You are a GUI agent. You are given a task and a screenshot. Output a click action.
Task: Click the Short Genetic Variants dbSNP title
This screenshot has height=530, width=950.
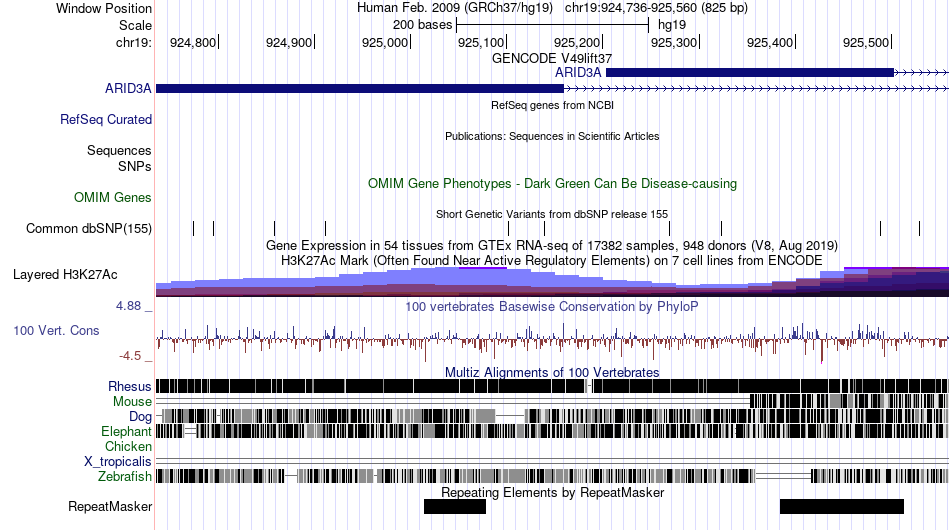pos(552,214)
